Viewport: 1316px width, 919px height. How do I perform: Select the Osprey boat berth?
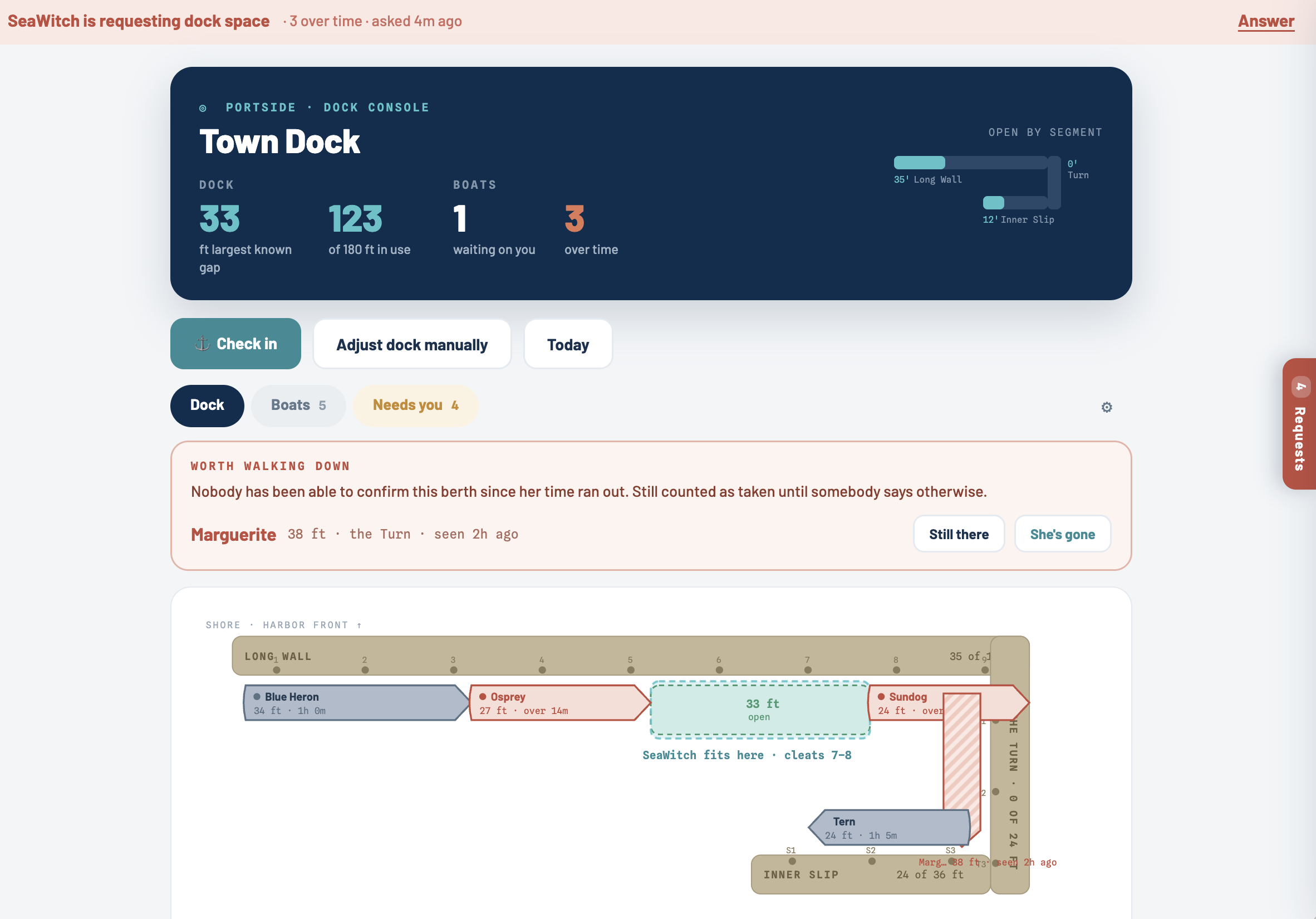[x=559, y=703]
